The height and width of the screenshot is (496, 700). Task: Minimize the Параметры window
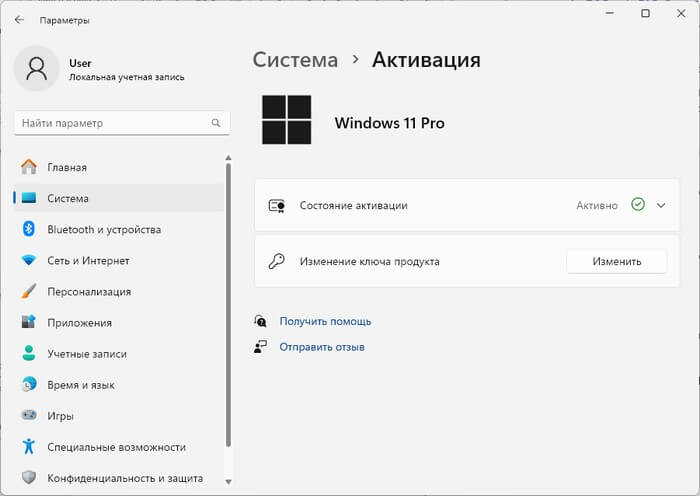[x=610, y=13]
